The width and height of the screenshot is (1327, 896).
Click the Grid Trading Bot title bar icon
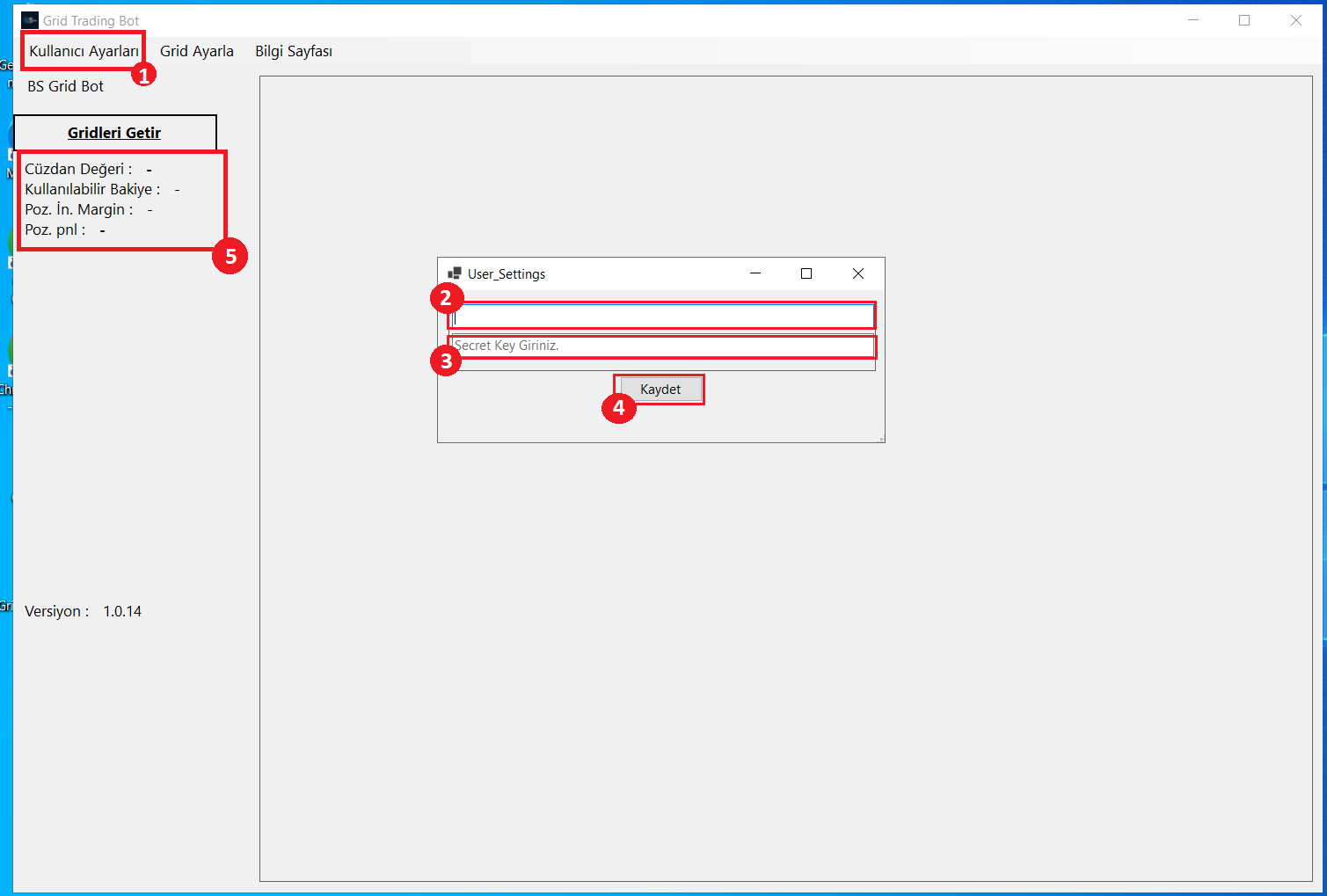pos(30,20)
